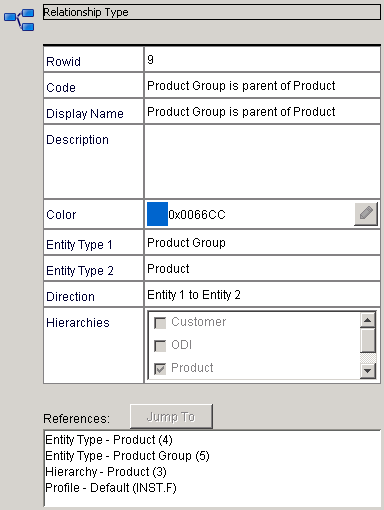This screenshot has width=384, height=510.
Task: Click the 0x0066CC color code text
Action: tap(197, 215)
